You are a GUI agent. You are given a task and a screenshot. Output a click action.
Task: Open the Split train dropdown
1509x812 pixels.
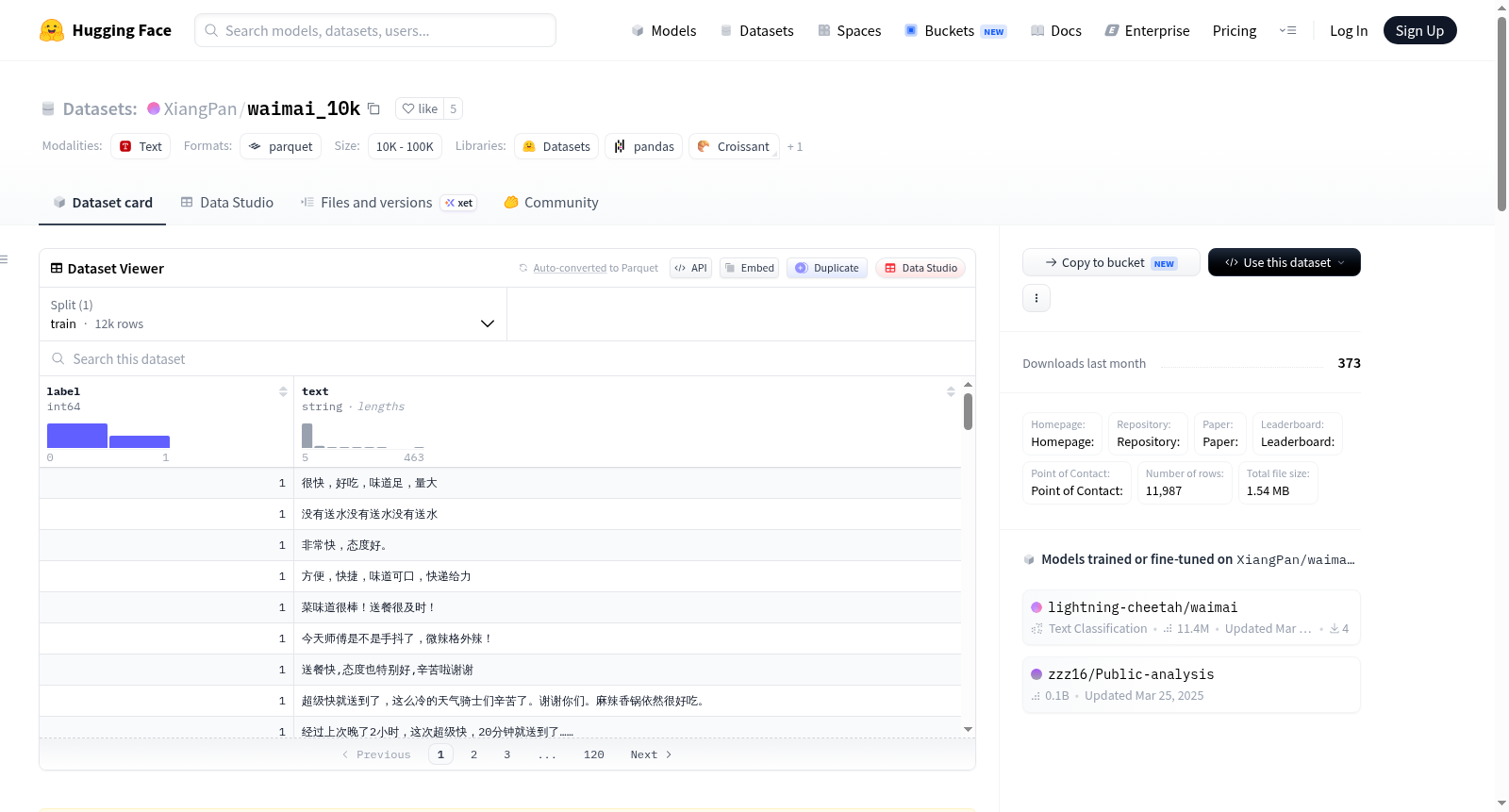point(273,314)
